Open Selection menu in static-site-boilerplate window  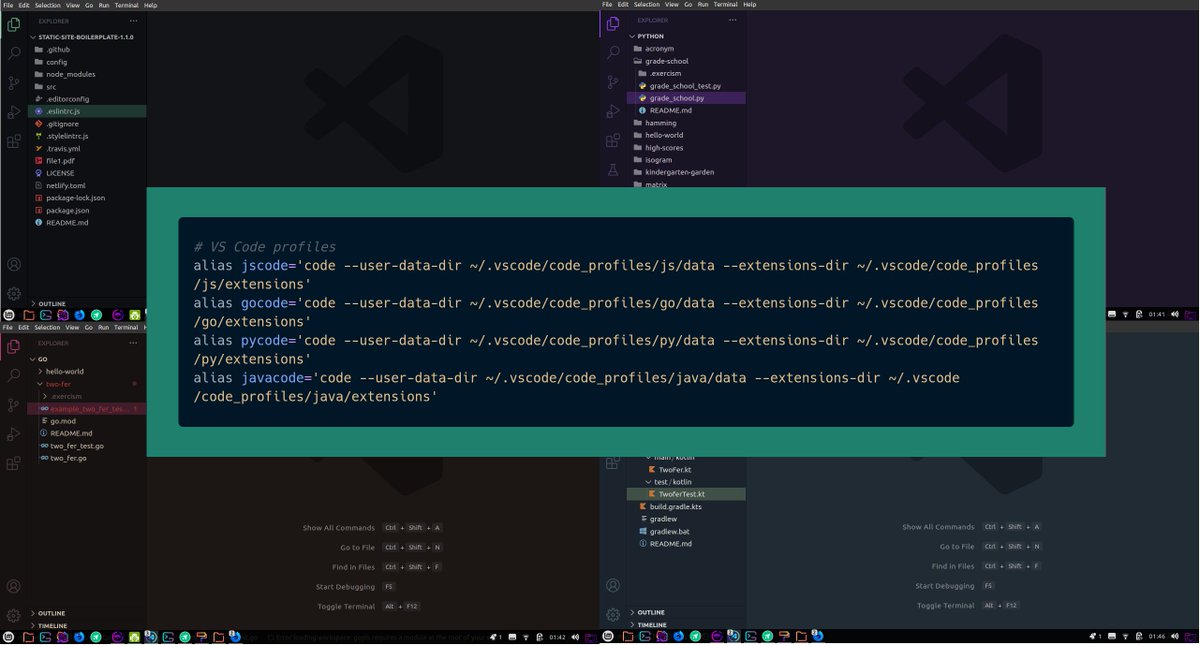point(47,5)
